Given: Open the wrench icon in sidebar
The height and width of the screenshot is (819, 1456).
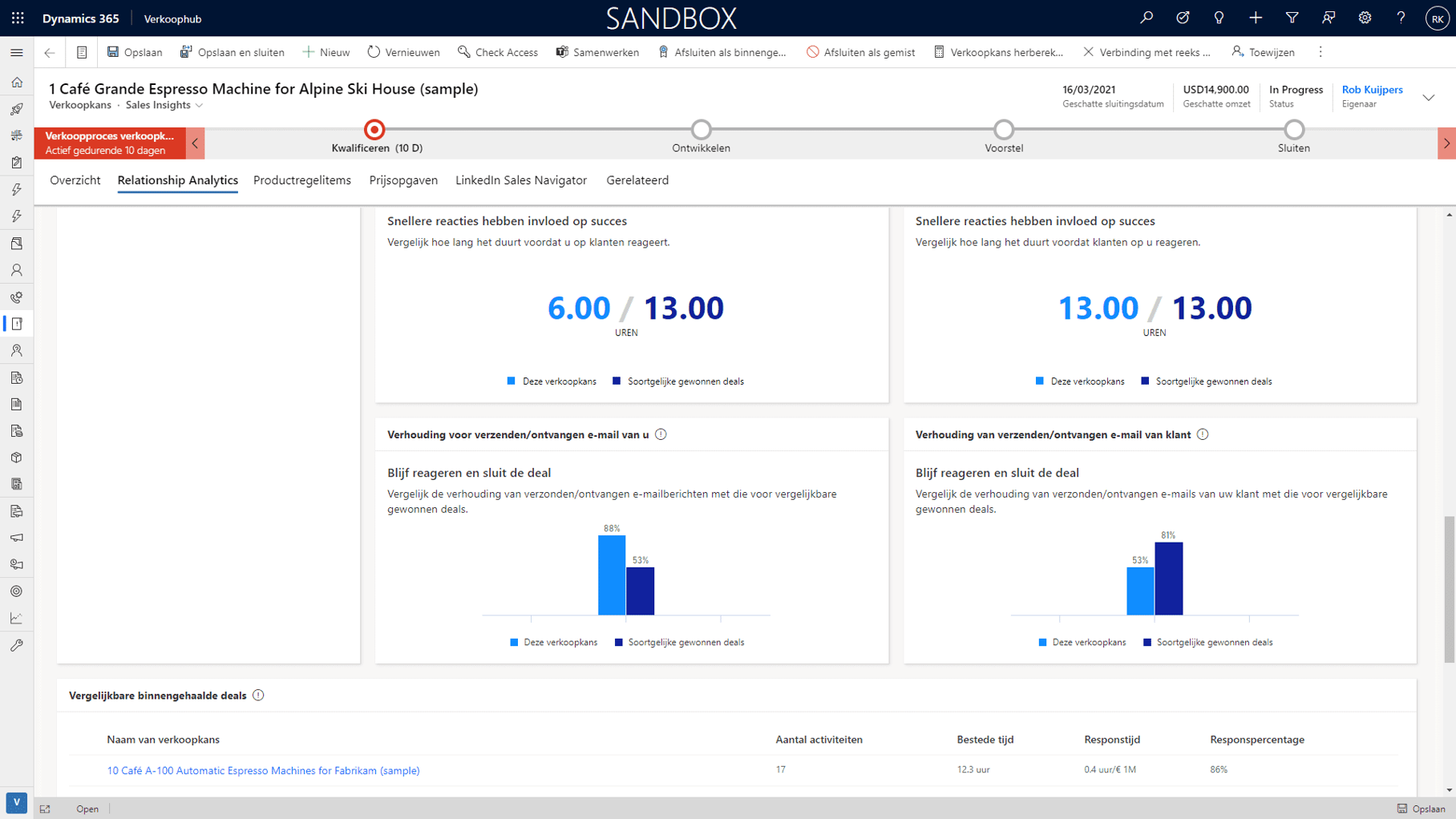Looking at the screenshot, I should point(17,645).
